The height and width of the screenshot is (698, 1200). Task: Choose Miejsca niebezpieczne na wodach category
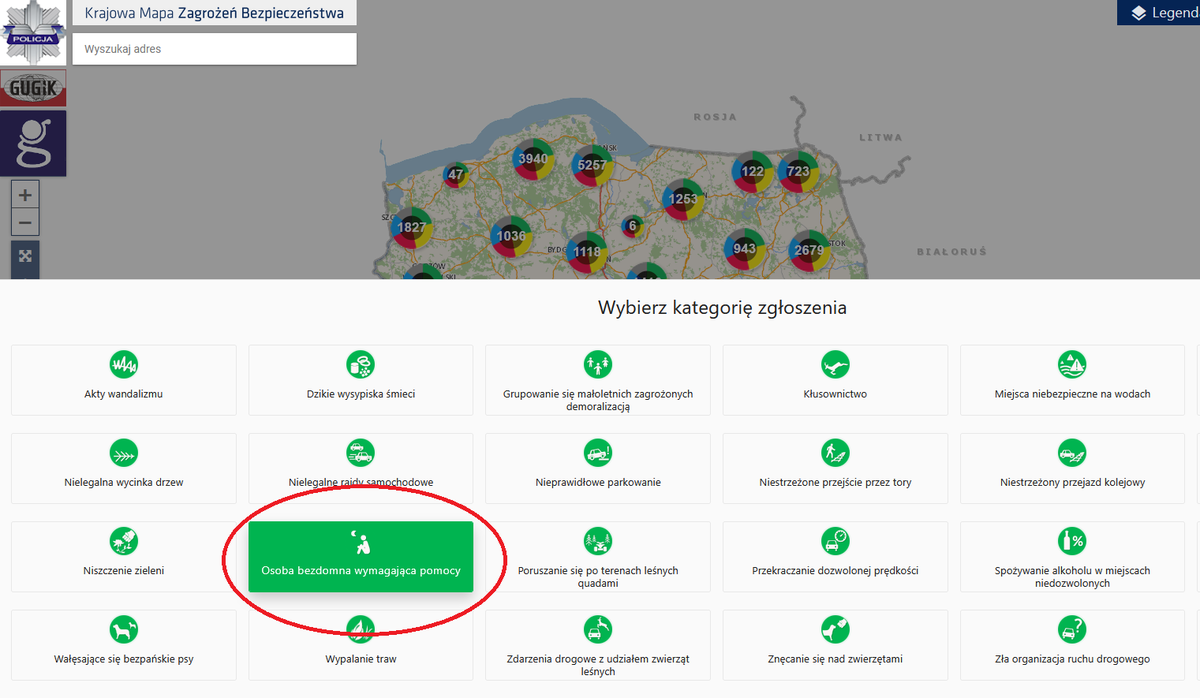[x=1072, y=380]
